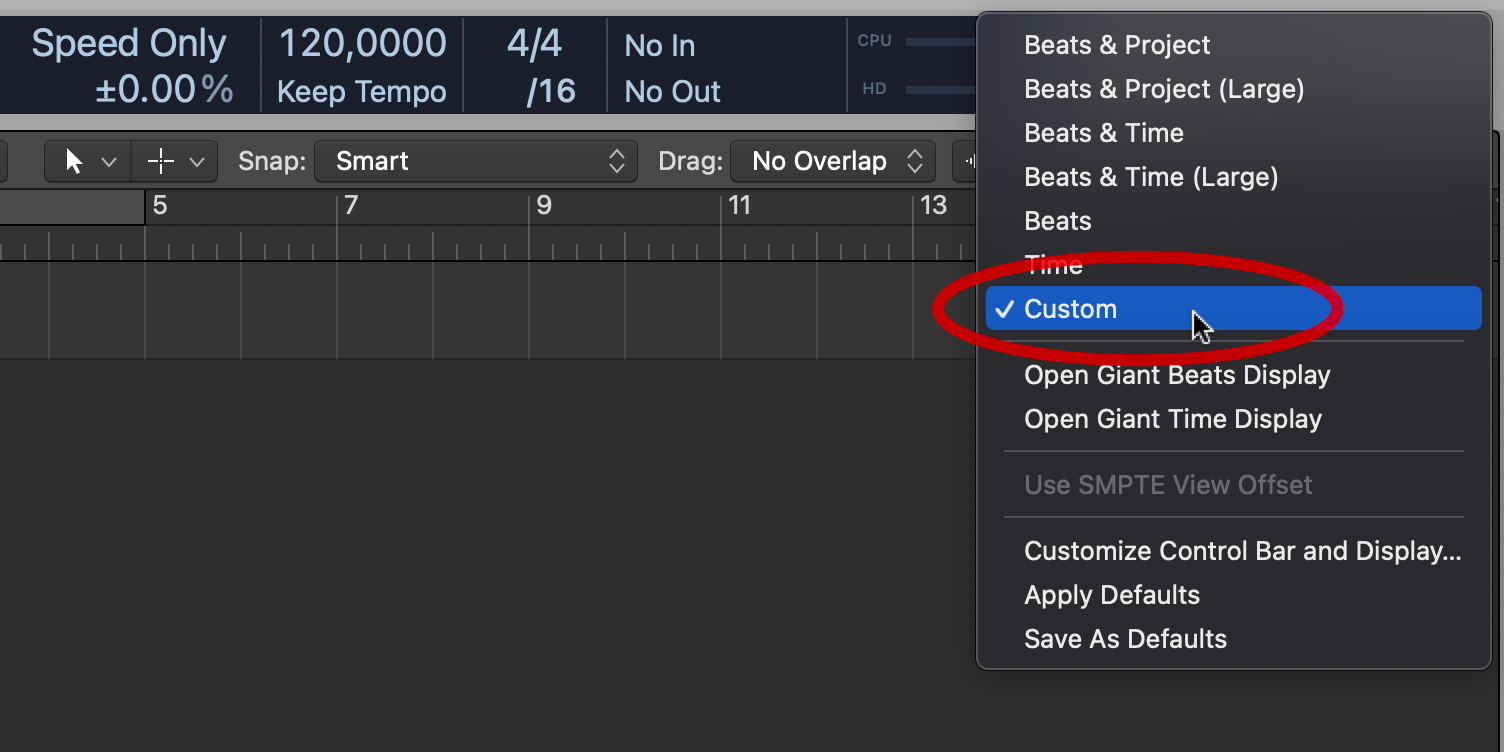Choose Beats & Project display mode

(x=1117, y=45)
